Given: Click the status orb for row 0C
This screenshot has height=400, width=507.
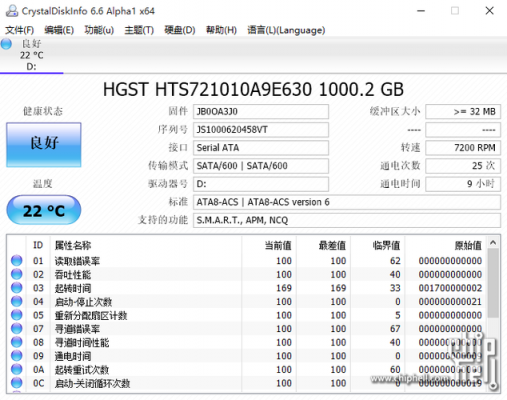Looking at the screenshot, I should pos(16,383).
